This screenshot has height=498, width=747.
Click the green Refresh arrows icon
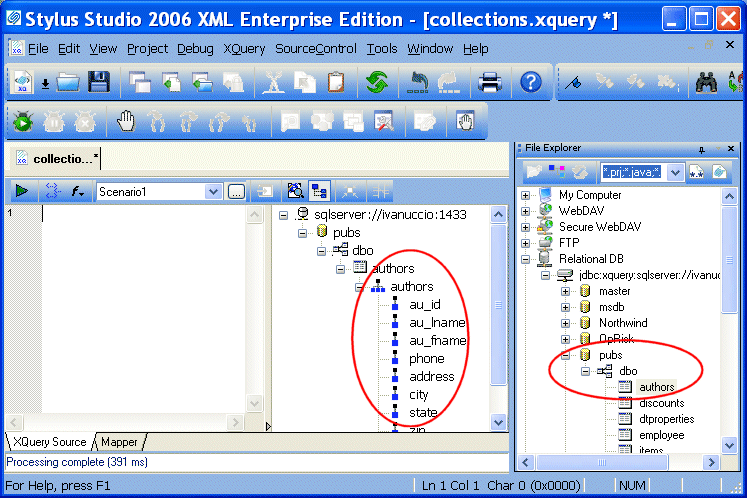(x=377, y=82)
